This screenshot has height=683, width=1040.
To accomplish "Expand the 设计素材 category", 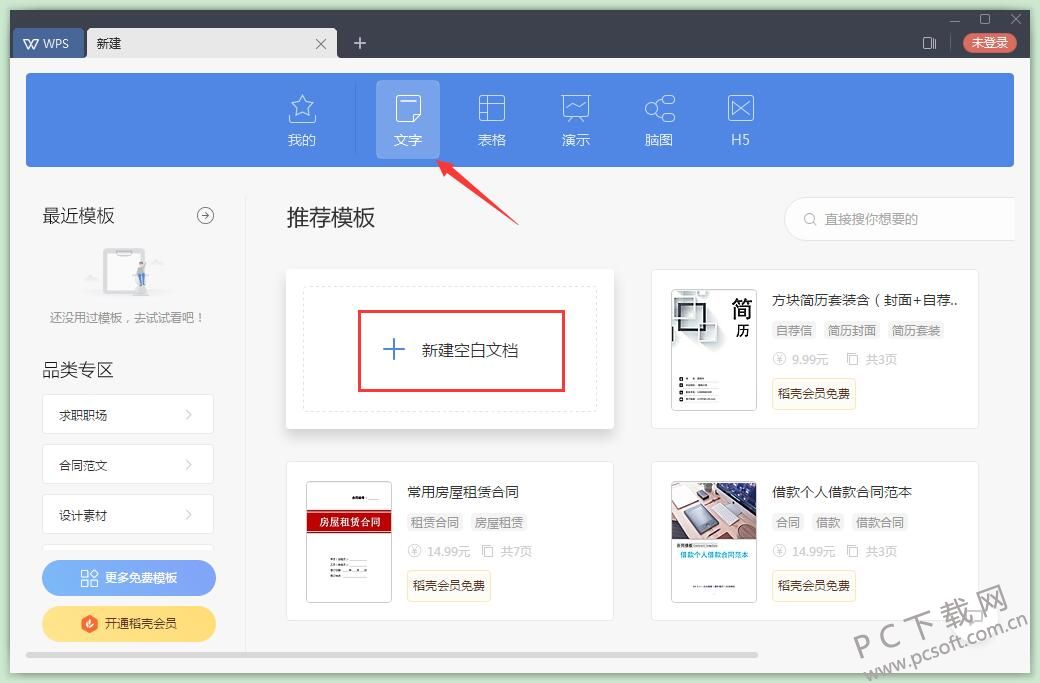I will (127, 514).
